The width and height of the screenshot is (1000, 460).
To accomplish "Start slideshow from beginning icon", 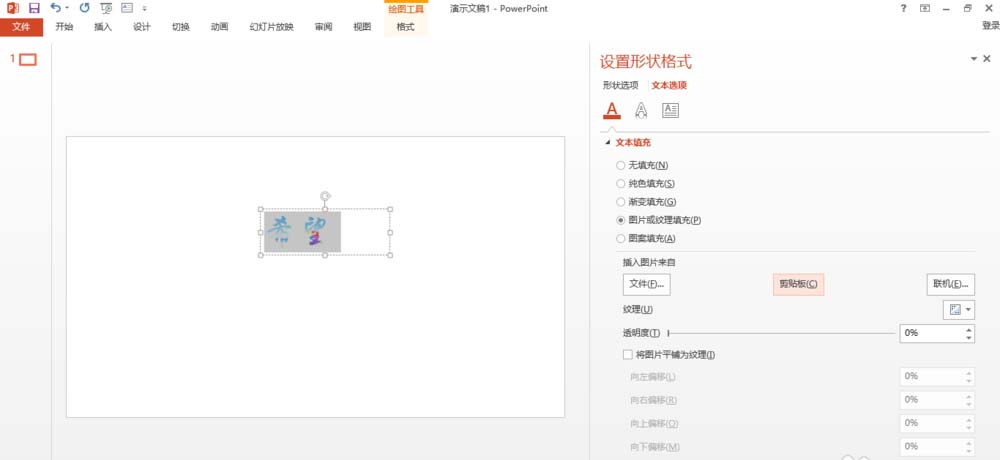I will coord(107,8).
